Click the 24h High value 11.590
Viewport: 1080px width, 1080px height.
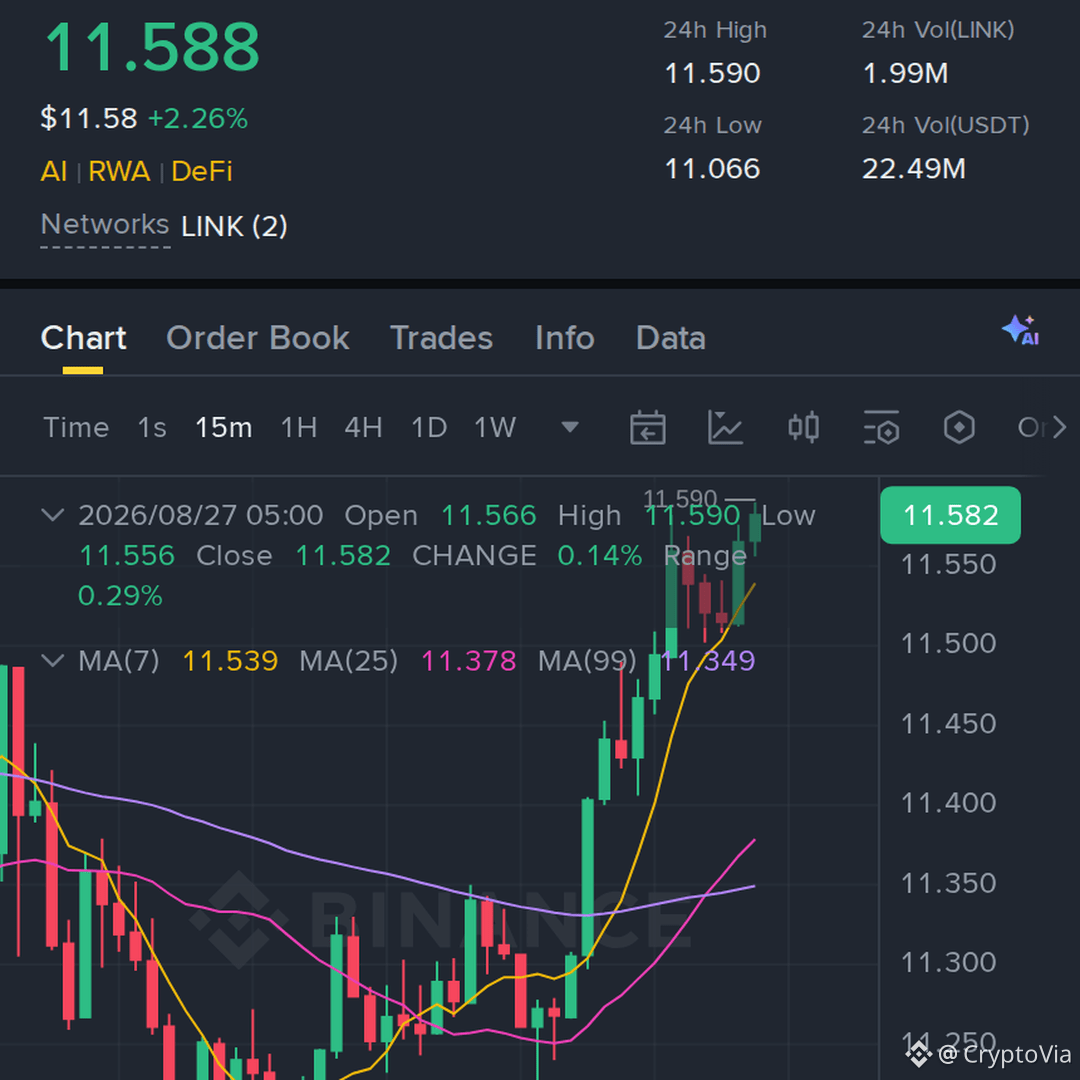coord(712,73)
